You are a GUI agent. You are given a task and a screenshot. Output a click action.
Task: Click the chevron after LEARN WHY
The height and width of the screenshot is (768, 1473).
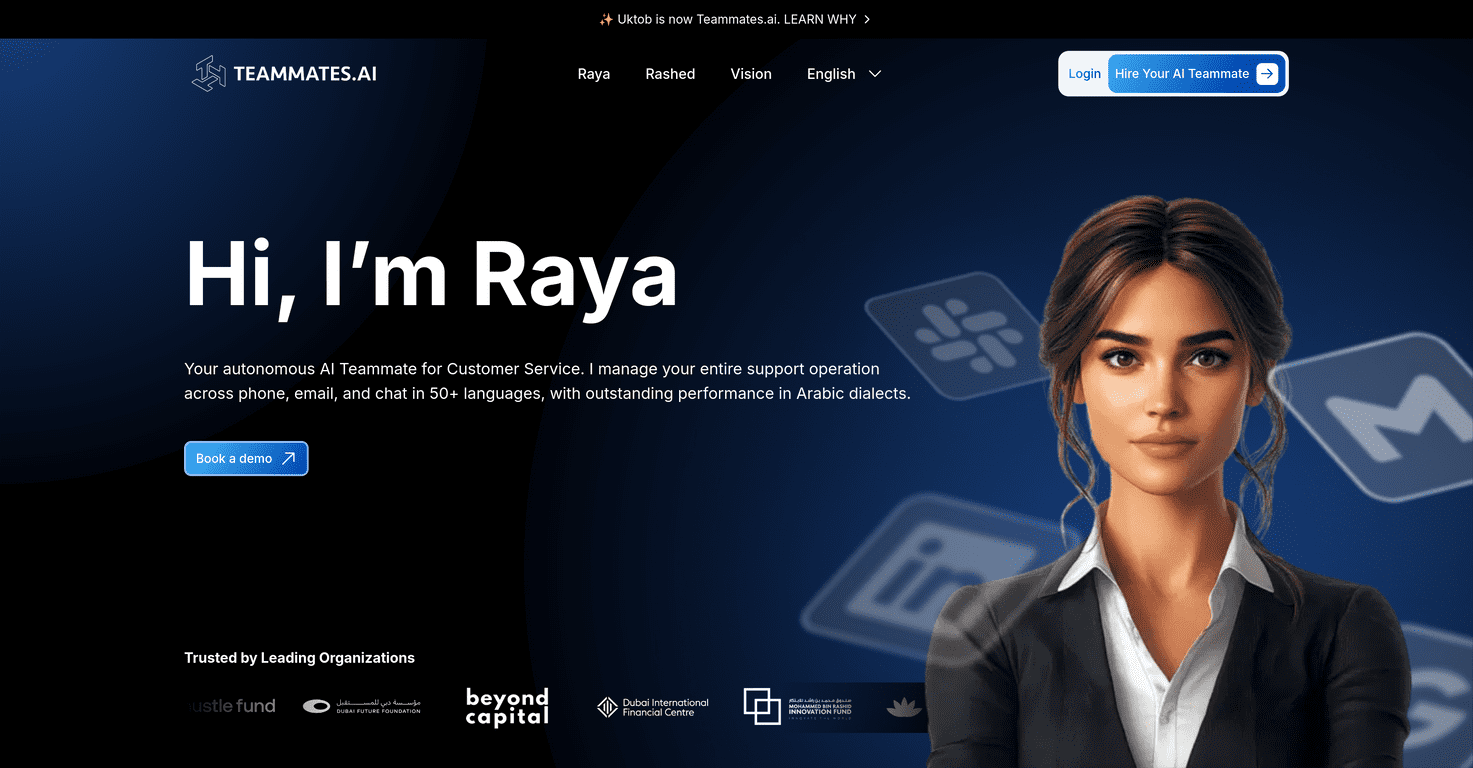[x=867, y=19]
